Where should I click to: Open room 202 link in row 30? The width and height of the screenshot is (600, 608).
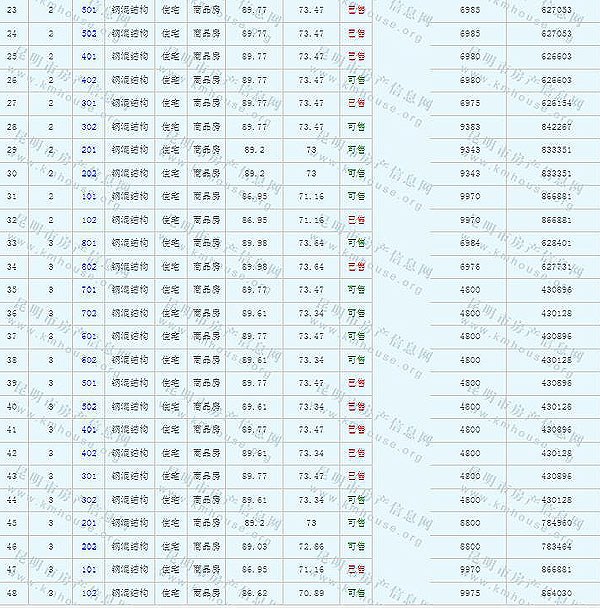(x=88, y=173)
